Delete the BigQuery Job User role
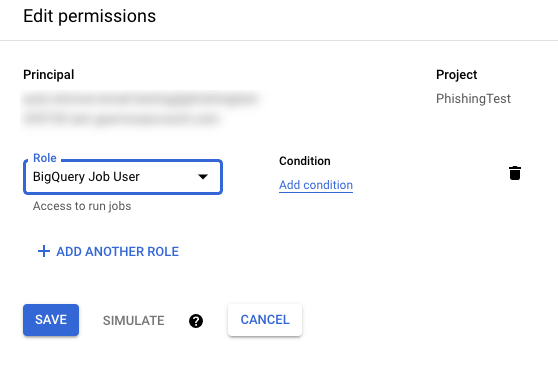This screenshot has height=380, width=558. [x=515, y=173]
